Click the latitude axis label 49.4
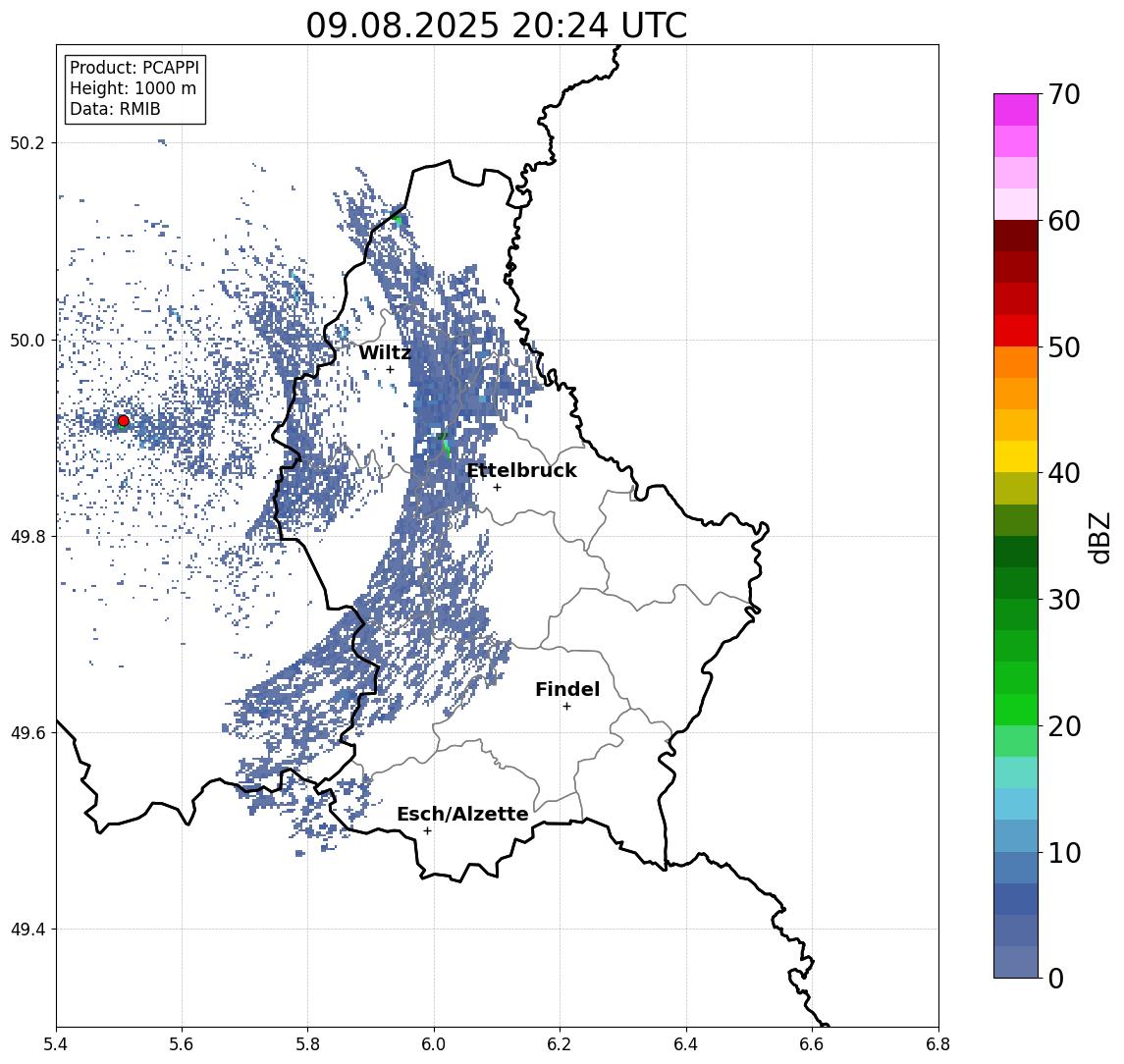 tap(27, 930)
